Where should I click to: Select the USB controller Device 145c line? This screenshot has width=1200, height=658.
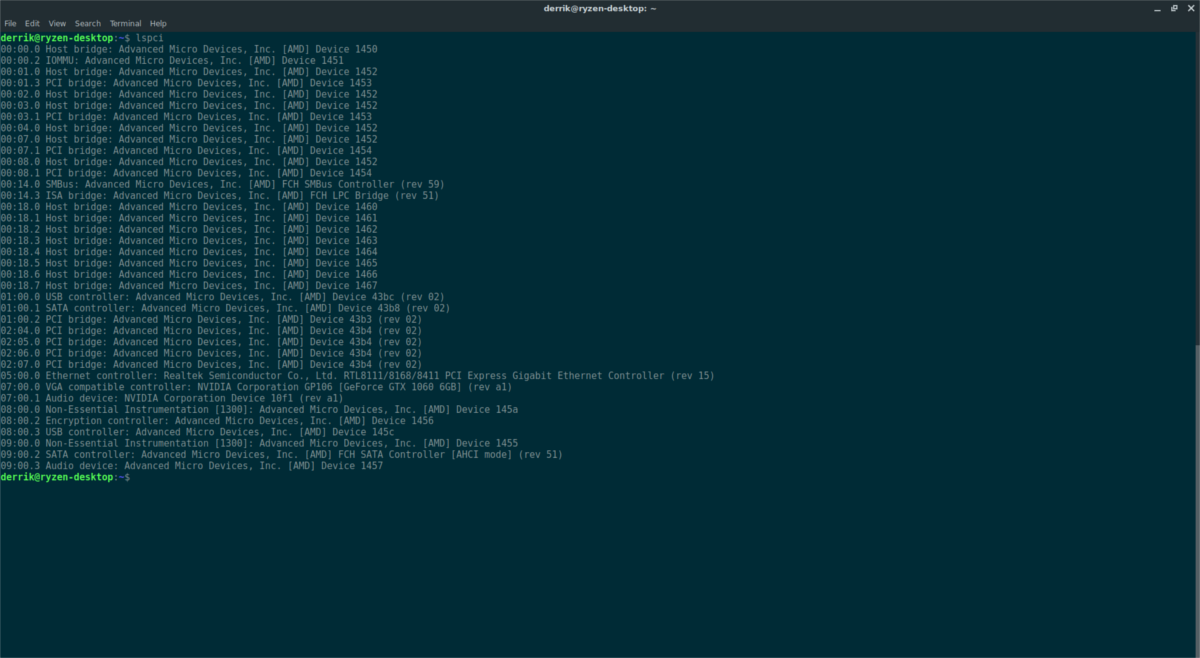(x=198, y=432)
